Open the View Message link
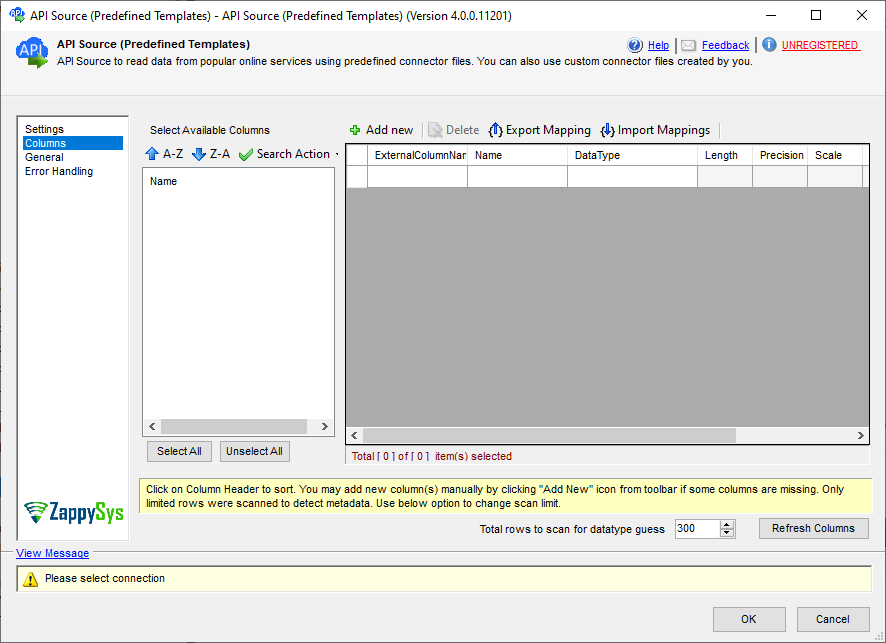This screenshot has height=643, width=886. coord(53,553)
